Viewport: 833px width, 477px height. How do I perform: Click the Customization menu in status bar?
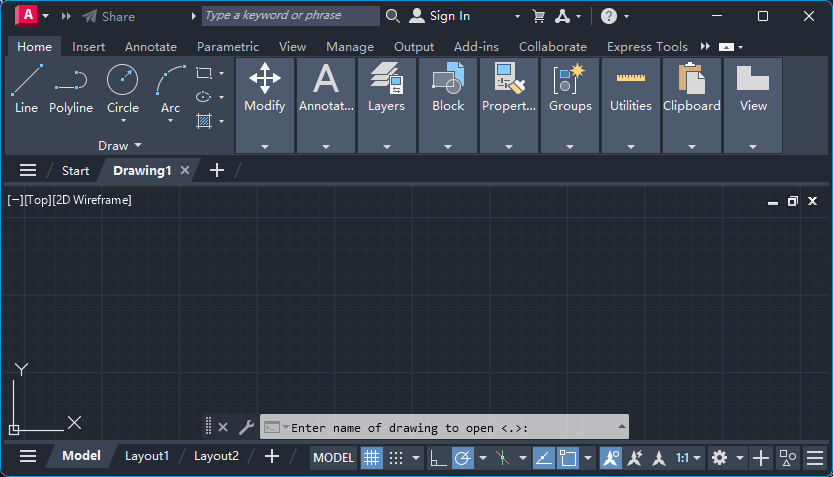tap(815, 457)
